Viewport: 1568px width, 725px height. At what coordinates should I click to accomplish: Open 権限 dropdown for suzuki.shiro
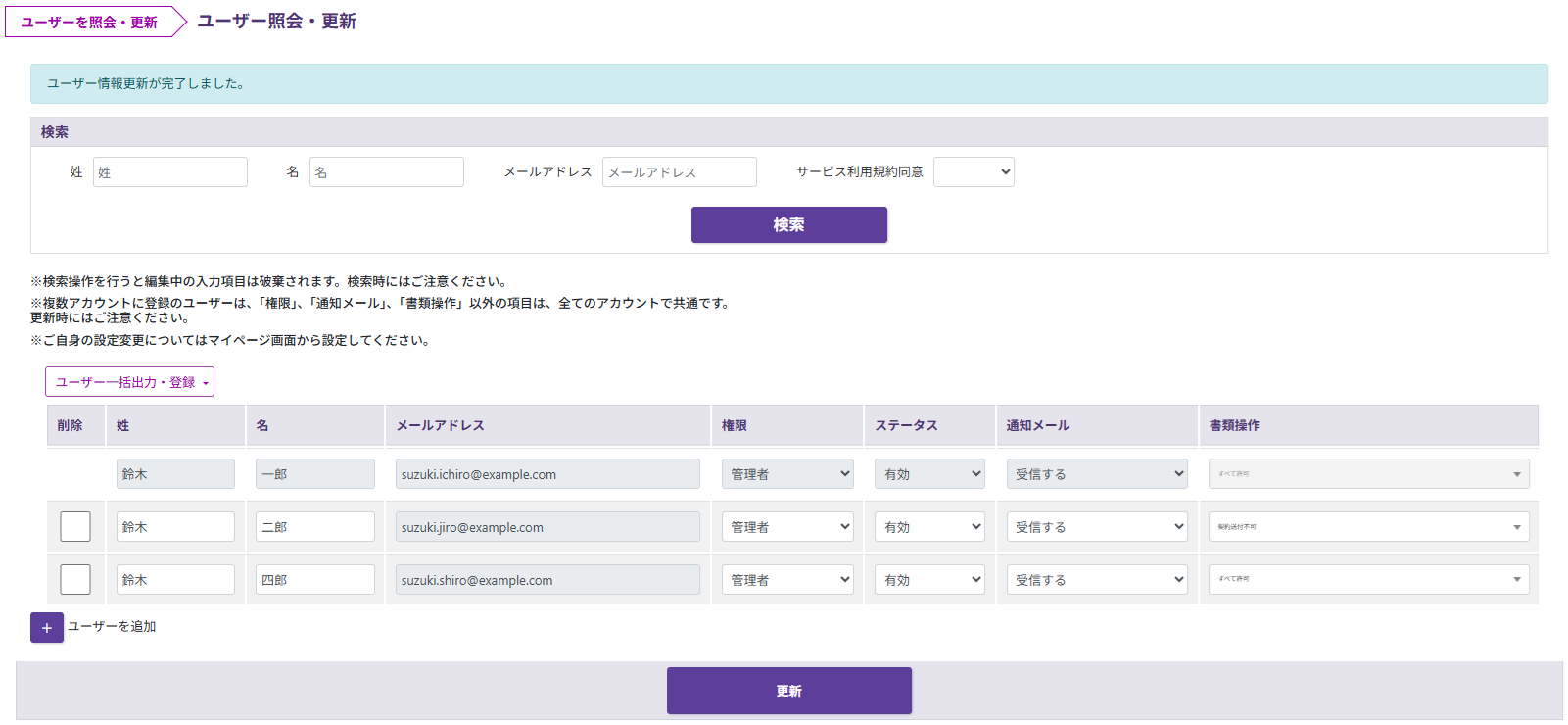tap(787, 580)
